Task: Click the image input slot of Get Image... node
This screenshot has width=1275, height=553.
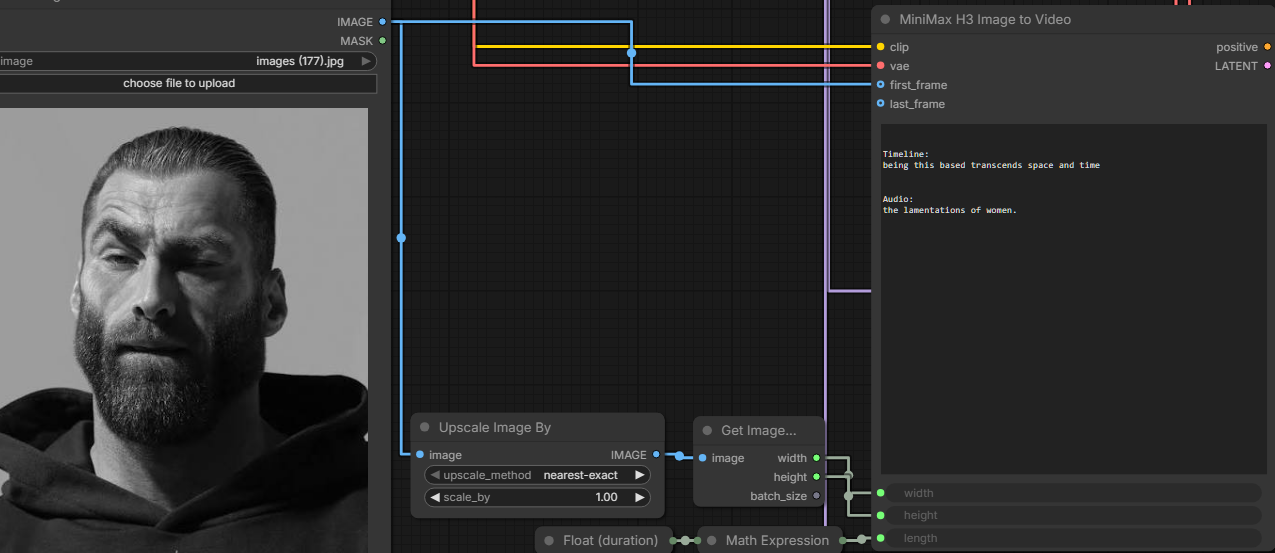Action: [x=703, y=458]
